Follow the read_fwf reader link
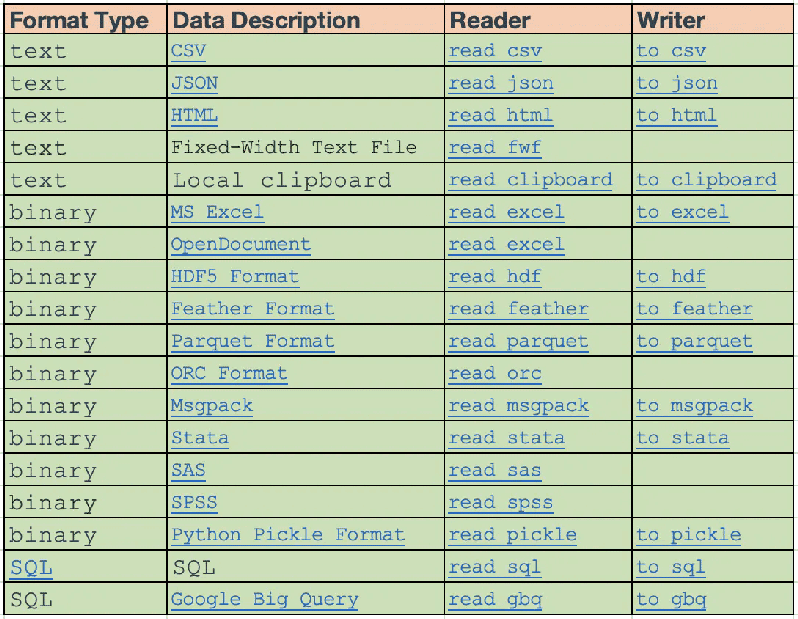The image size is (798, 619). point(494,148)
